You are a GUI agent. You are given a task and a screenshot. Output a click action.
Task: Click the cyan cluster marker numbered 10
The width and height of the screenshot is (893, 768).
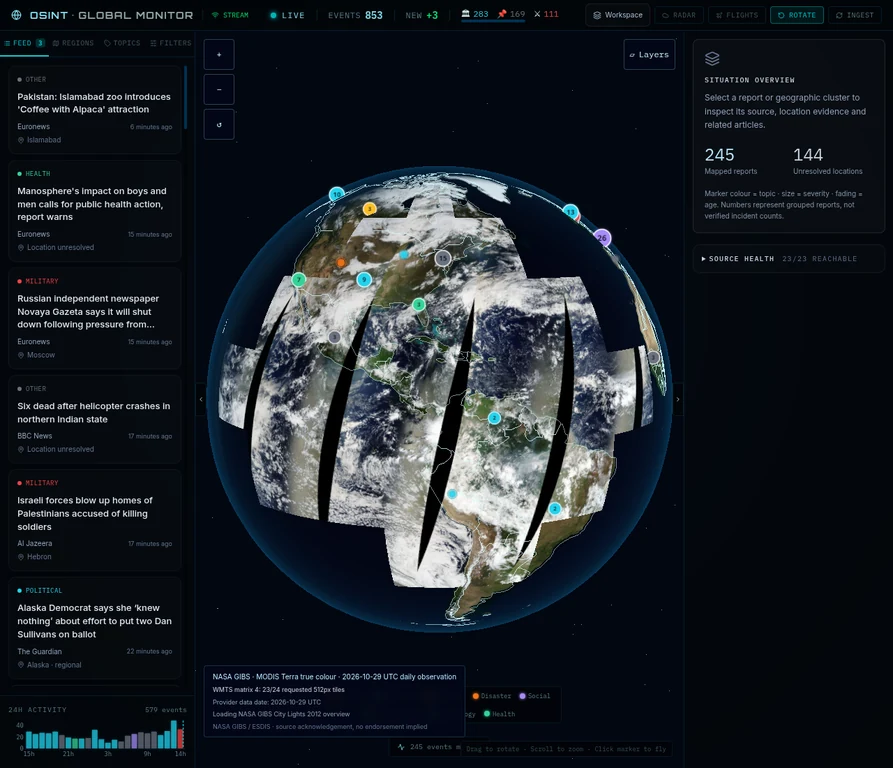[337, 194]
